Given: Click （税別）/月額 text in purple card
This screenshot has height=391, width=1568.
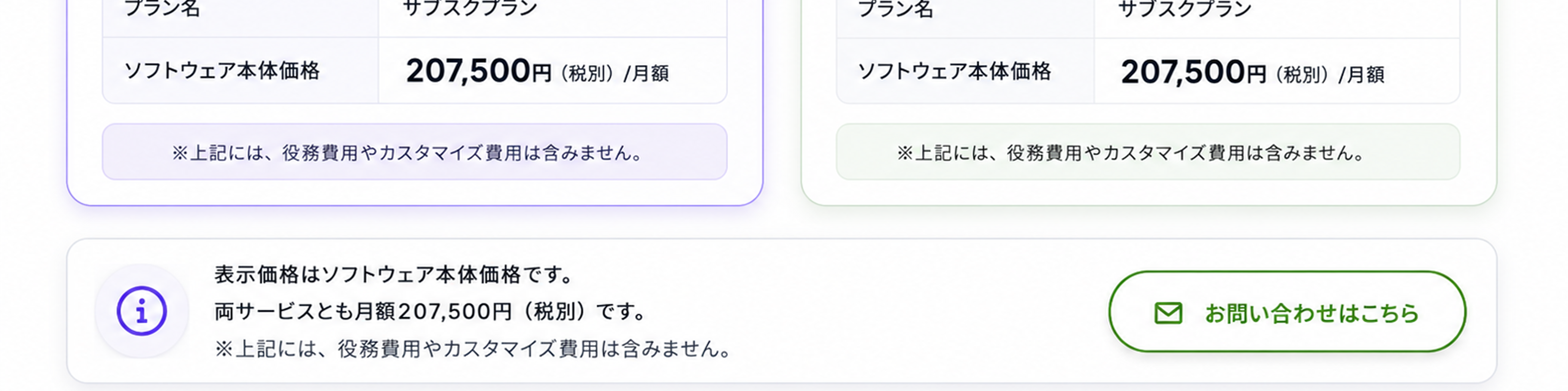Looking at the screenshot, I should pos(614,74).
